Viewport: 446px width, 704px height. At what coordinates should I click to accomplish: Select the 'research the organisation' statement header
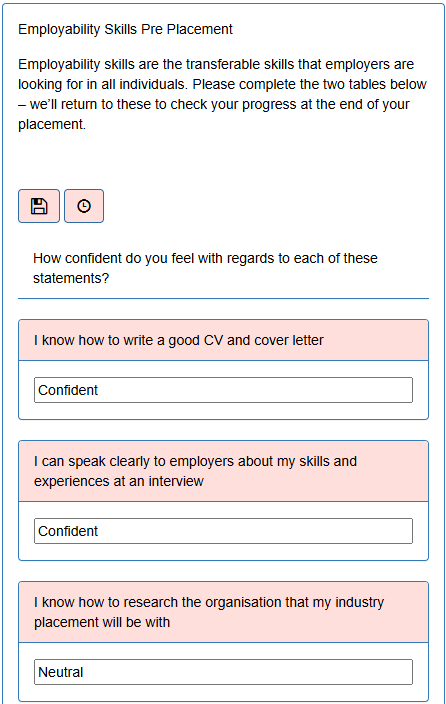pyautogui.click(x=223, y=612)
